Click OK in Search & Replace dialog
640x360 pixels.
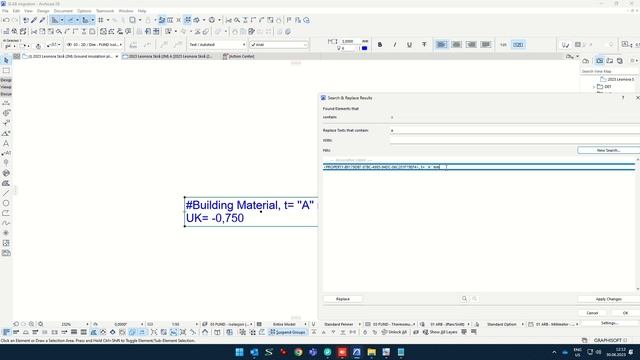625,313
